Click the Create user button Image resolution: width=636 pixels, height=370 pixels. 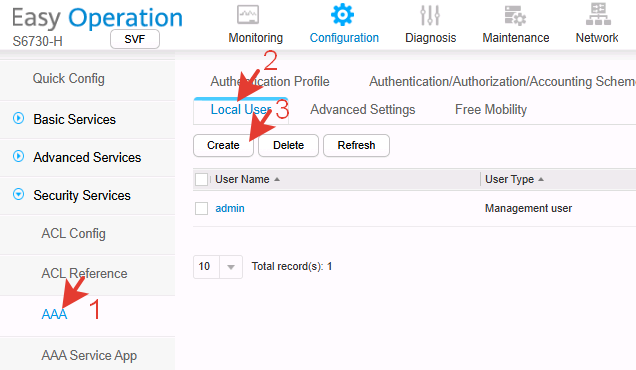tap(223, 145)
